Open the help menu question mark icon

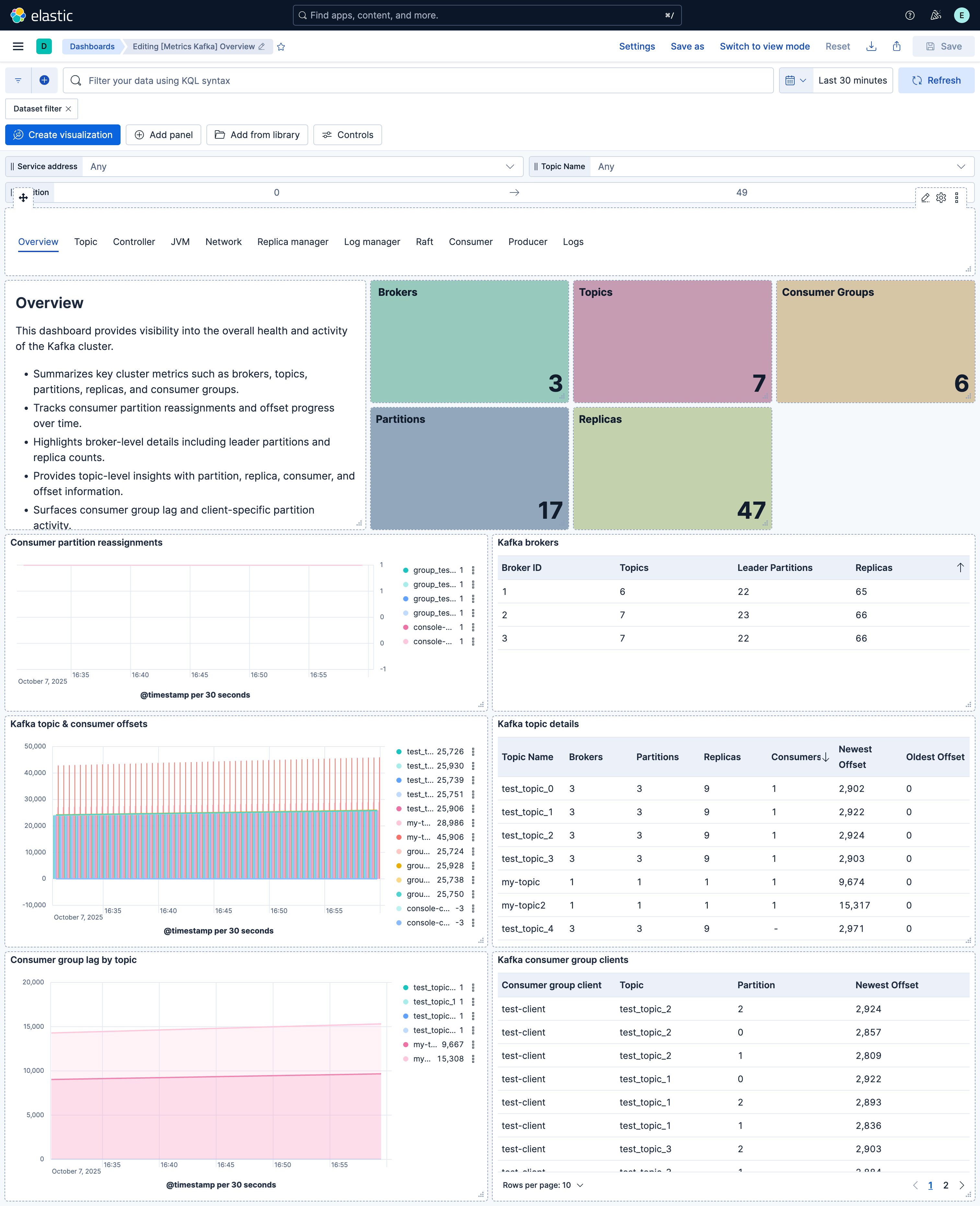909,15
